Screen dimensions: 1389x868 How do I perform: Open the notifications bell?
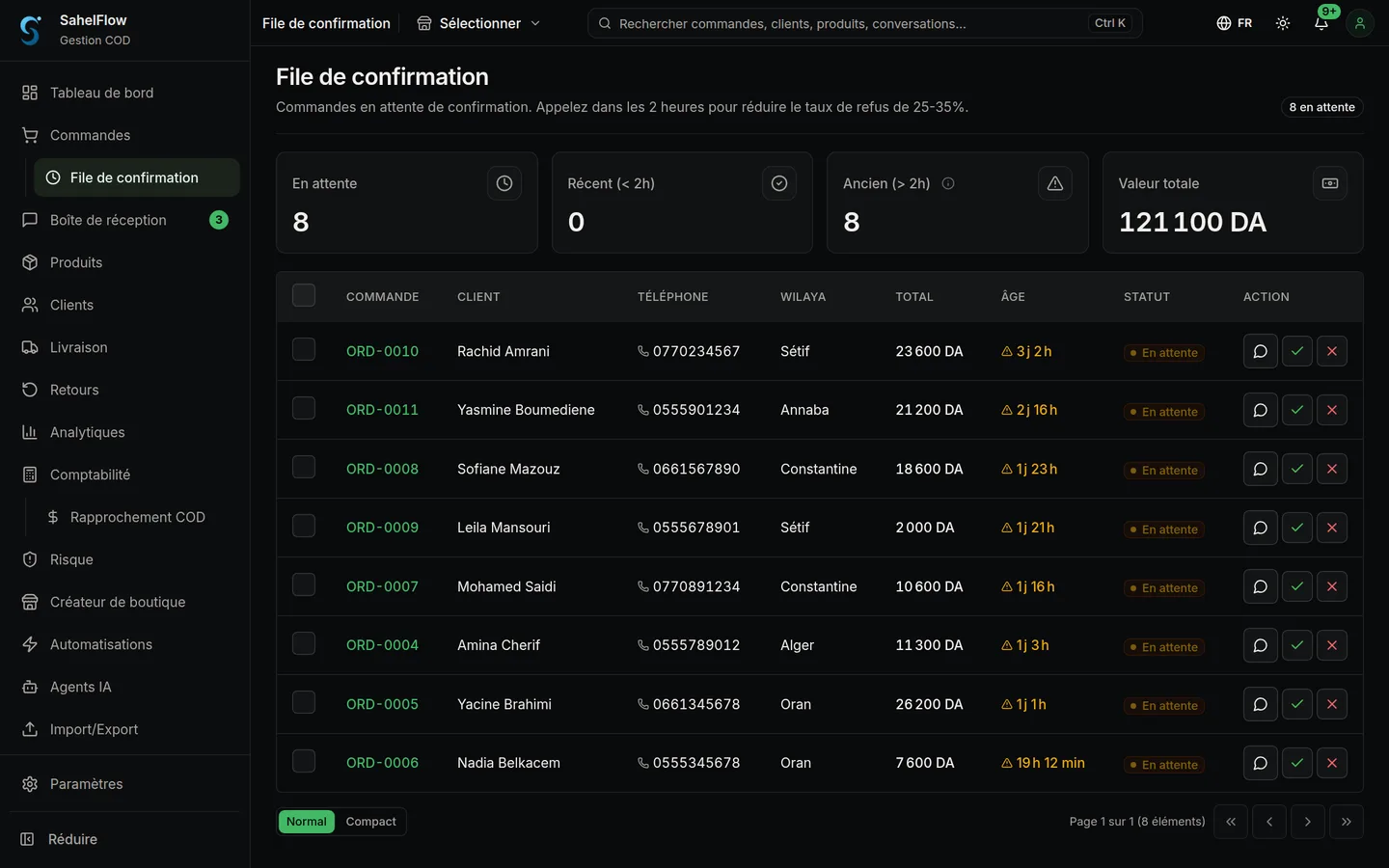click(x=1321, y=23)
